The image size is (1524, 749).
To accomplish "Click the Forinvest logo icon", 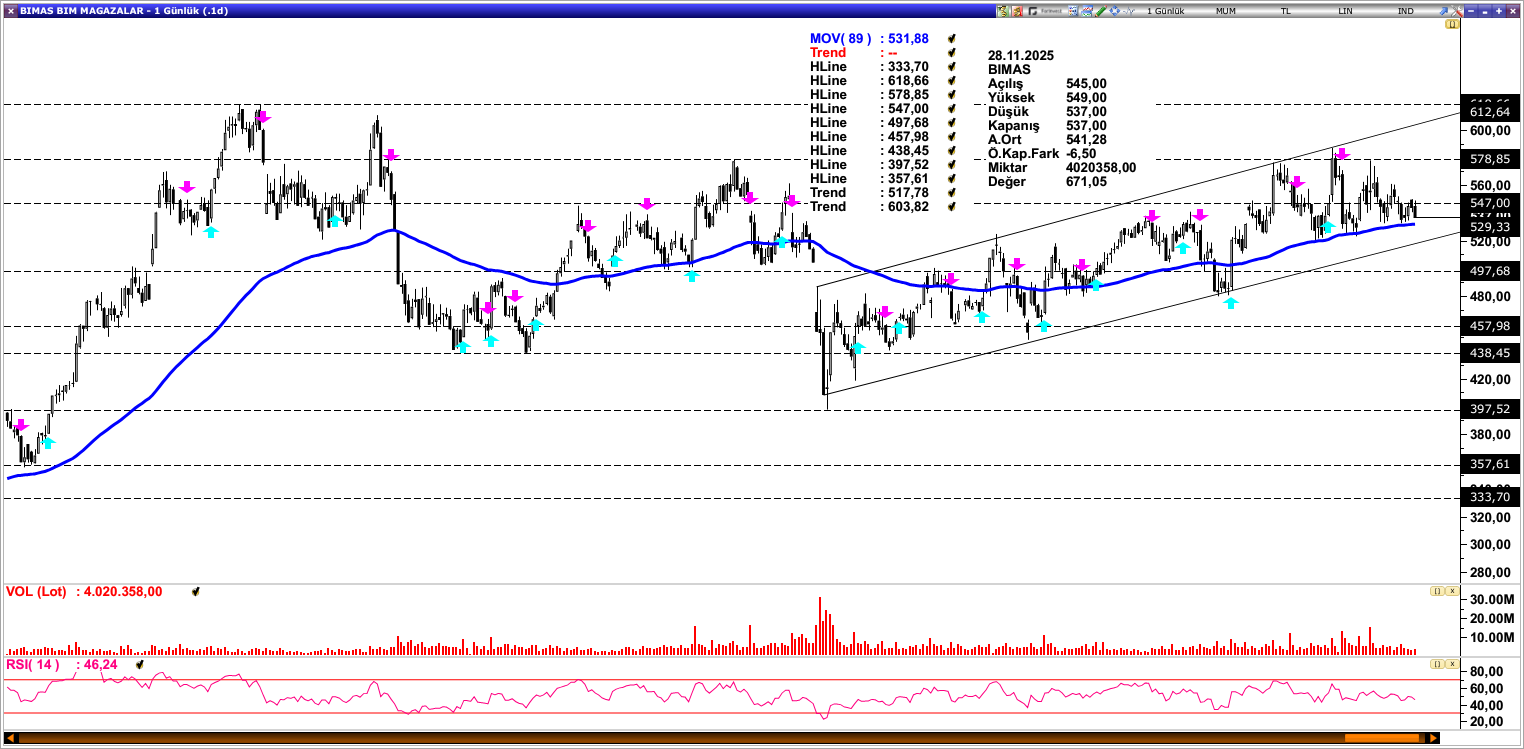I will pyautogui.click(x=1047, y=11).
